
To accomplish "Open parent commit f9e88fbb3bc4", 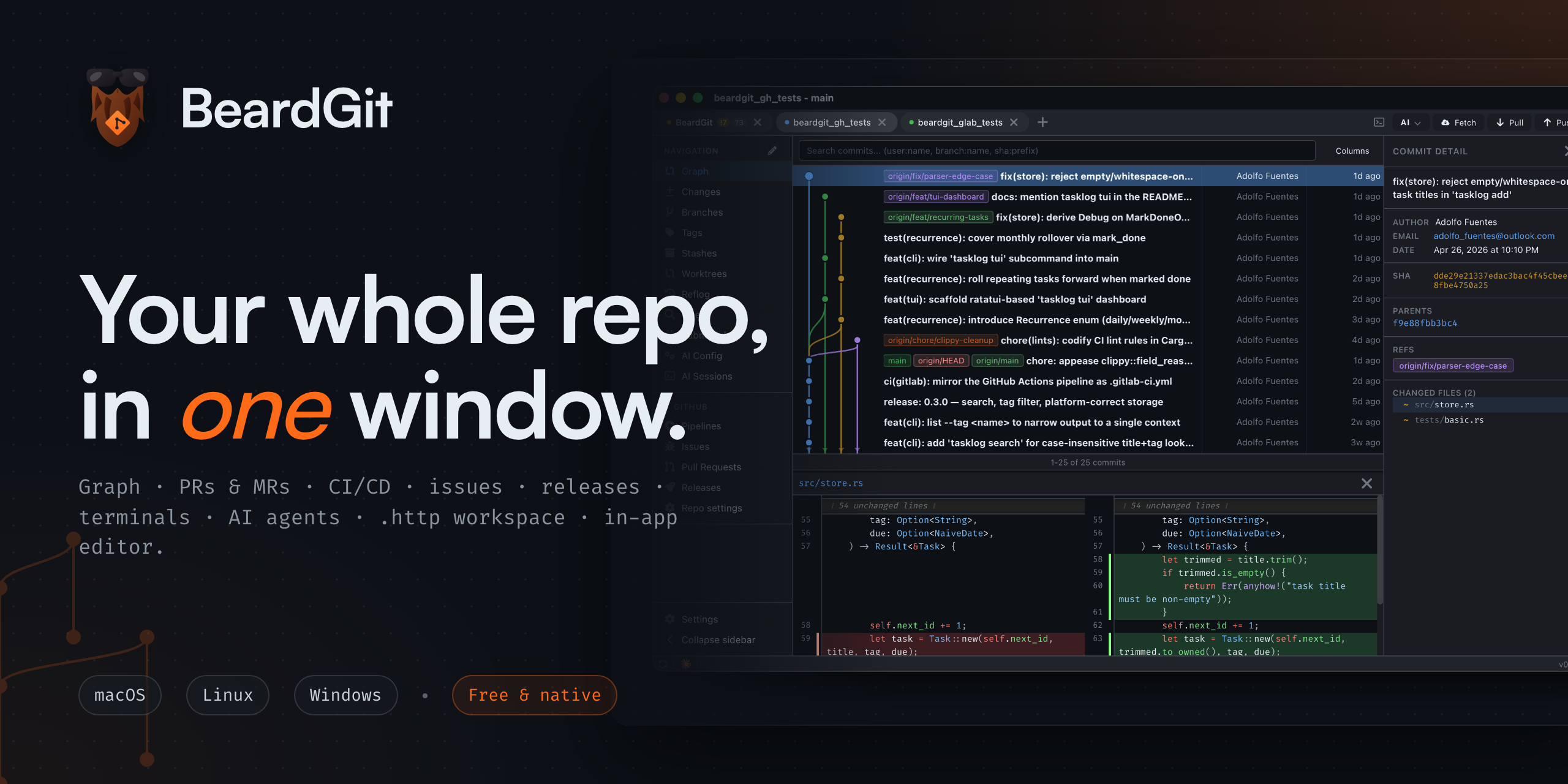I will click(1425, 323).
